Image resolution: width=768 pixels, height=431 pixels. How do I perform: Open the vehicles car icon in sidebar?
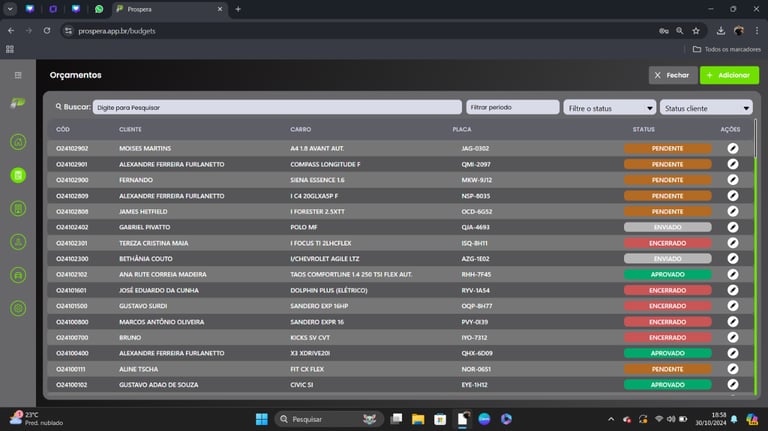click(x=18, y=275)
